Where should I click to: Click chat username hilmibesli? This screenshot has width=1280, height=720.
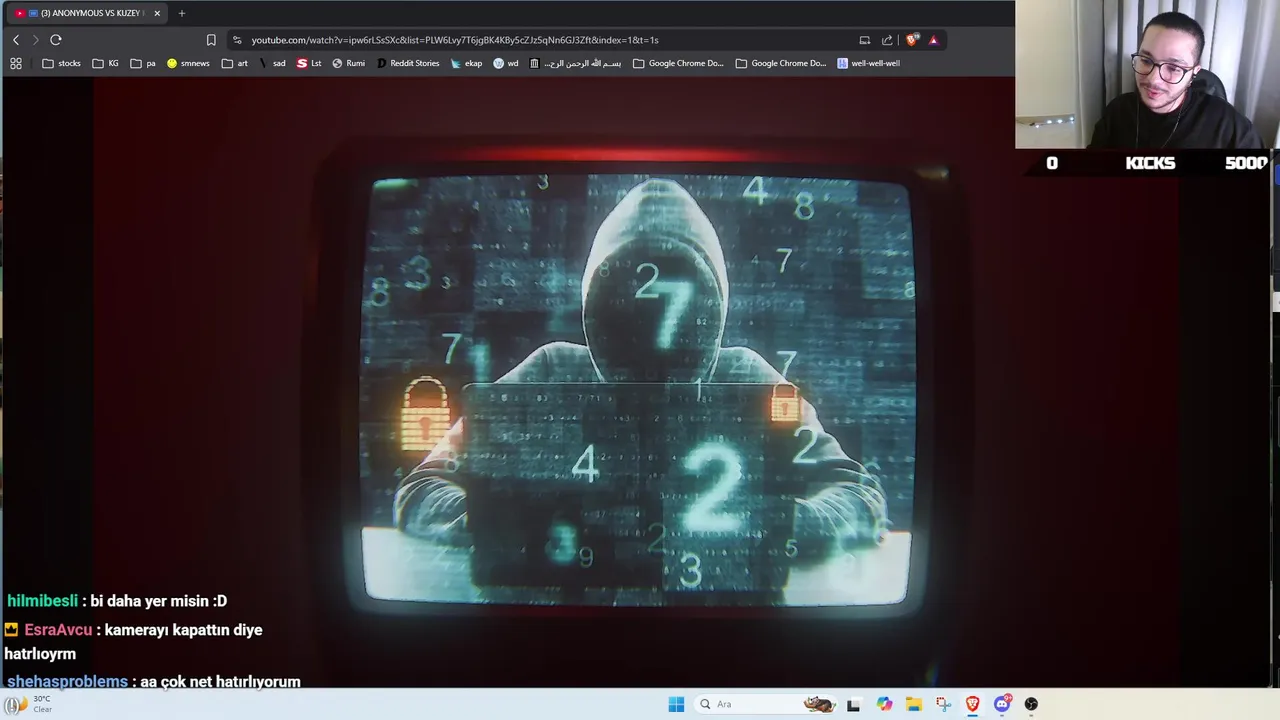[42, 601]
